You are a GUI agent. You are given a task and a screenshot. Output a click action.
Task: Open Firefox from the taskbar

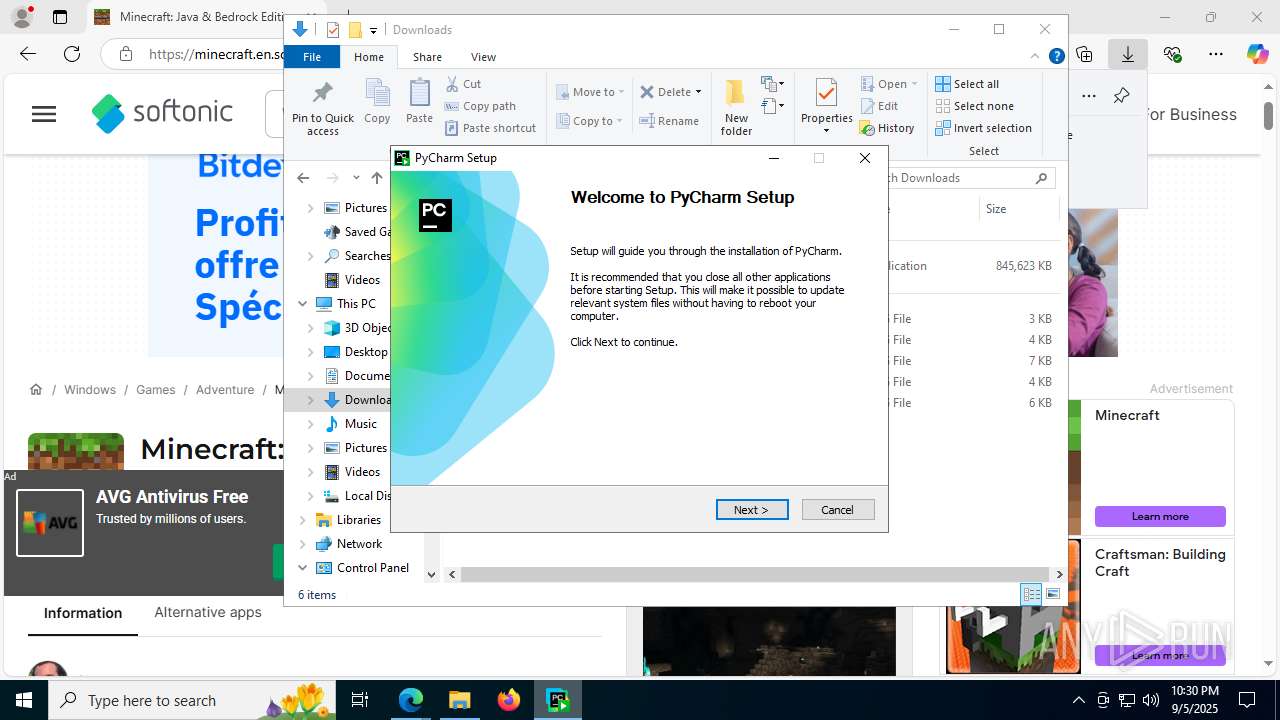pos(509,700)
